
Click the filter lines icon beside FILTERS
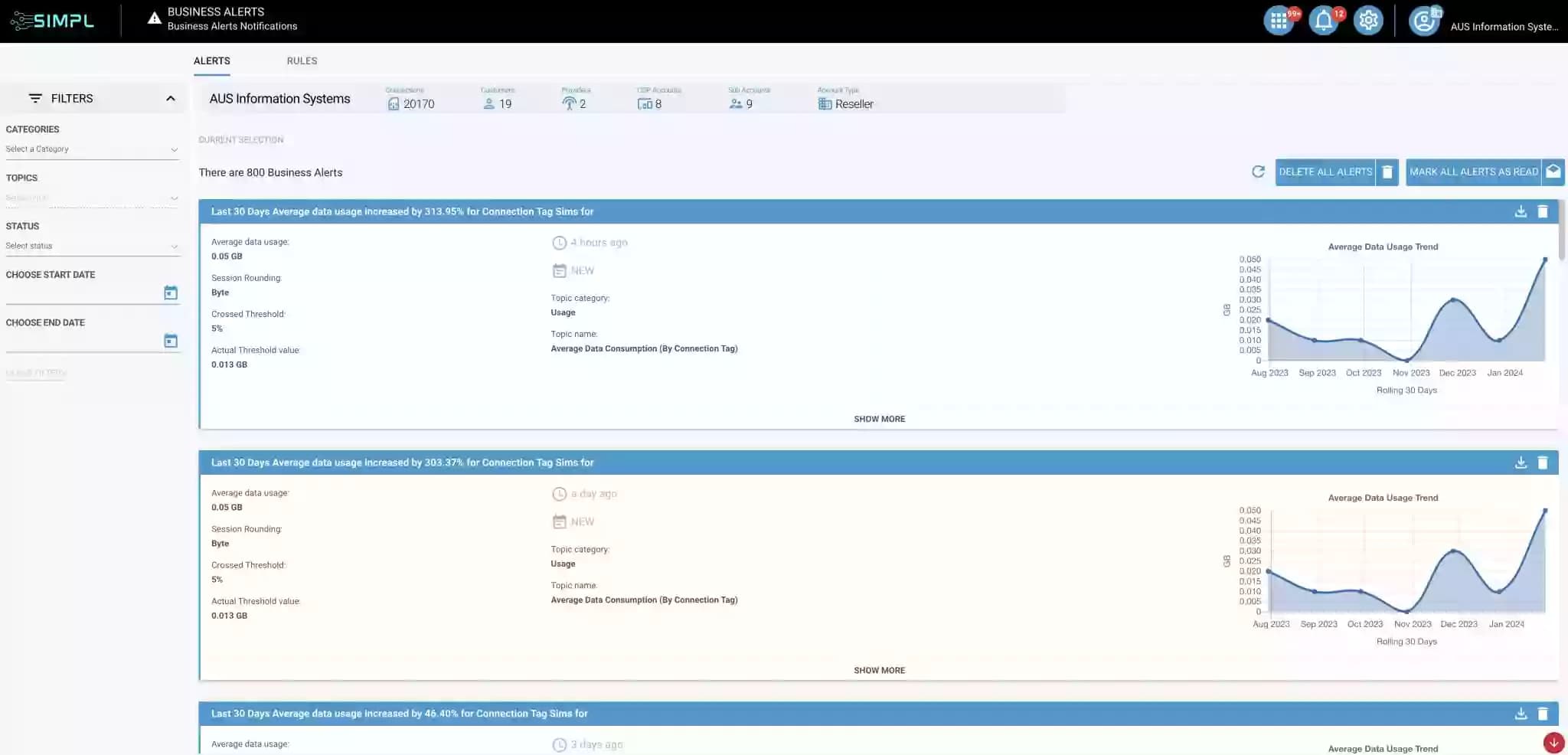point(35,98)
